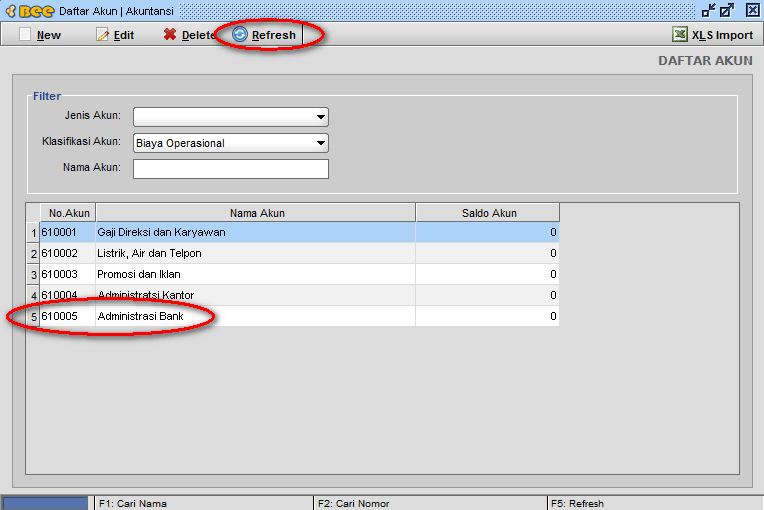Viewport: 764px width, 510px height.
Task: Click the blue Refresh icon
Action: pyautogui.click(x=240, y=35)
